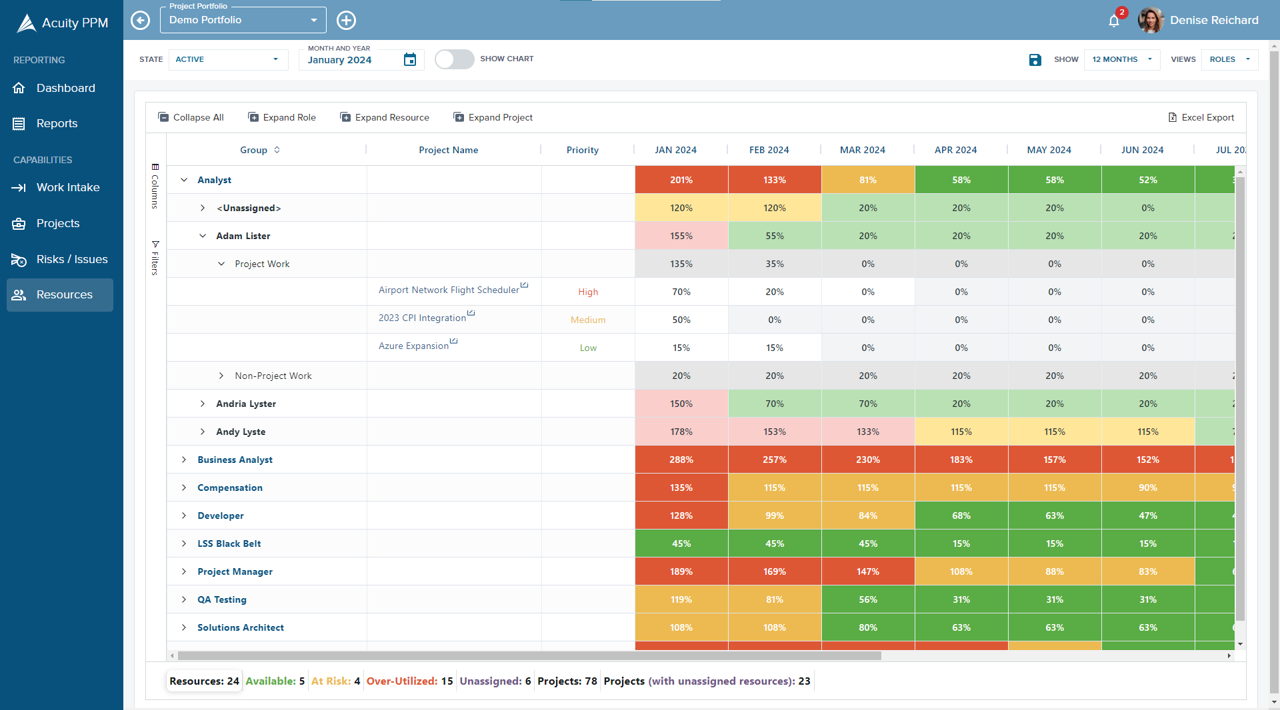The image size is (1280, 710).
Task: Click Expand Project button
Action: click(x=493, y=117)
